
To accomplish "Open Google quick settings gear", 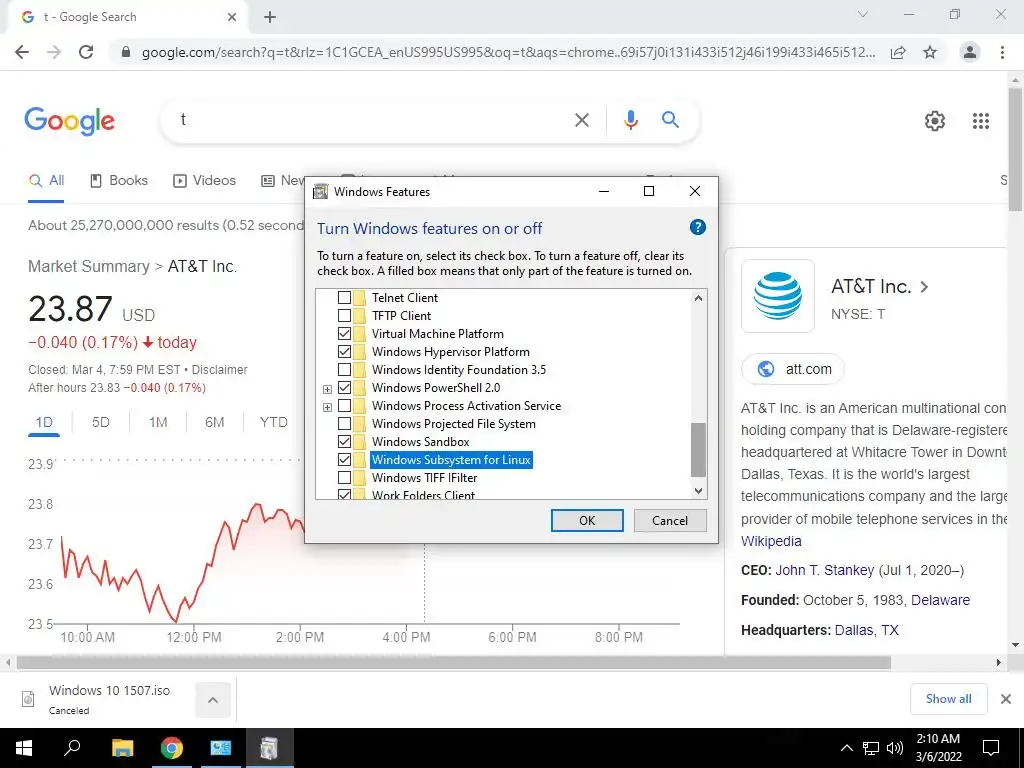I will click(935, 121).
